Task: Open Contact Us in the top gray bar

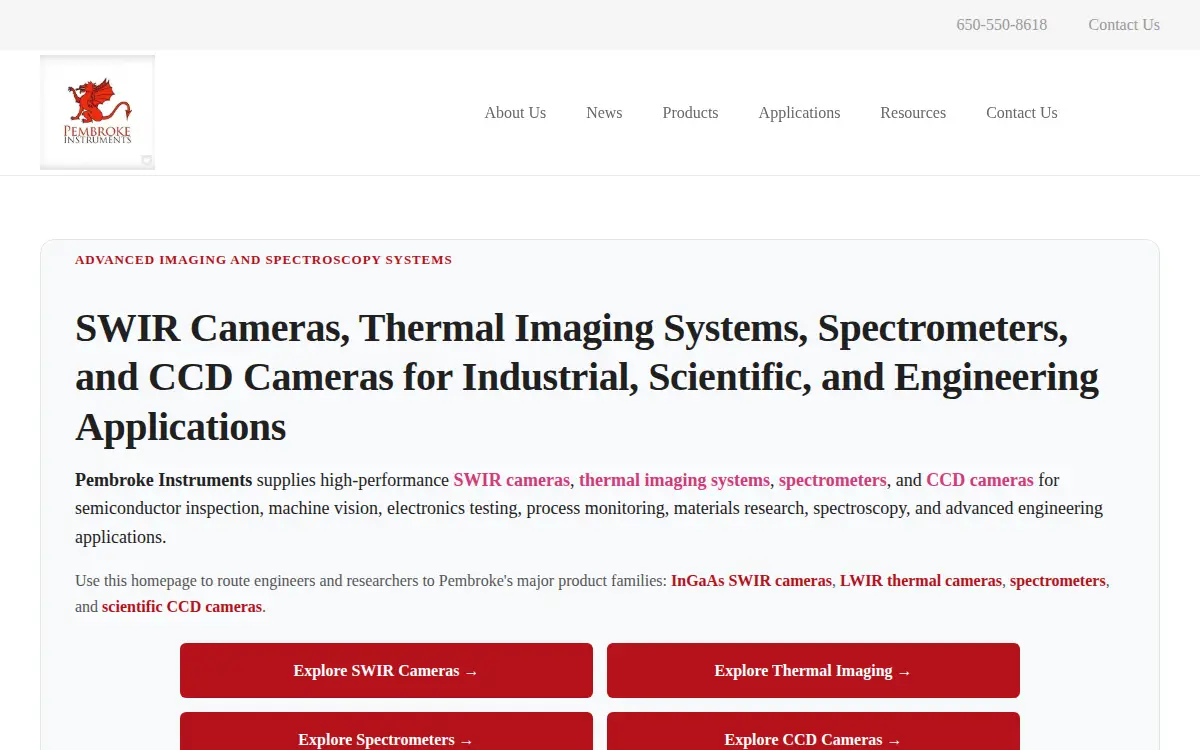Action: pos(1124,25)
